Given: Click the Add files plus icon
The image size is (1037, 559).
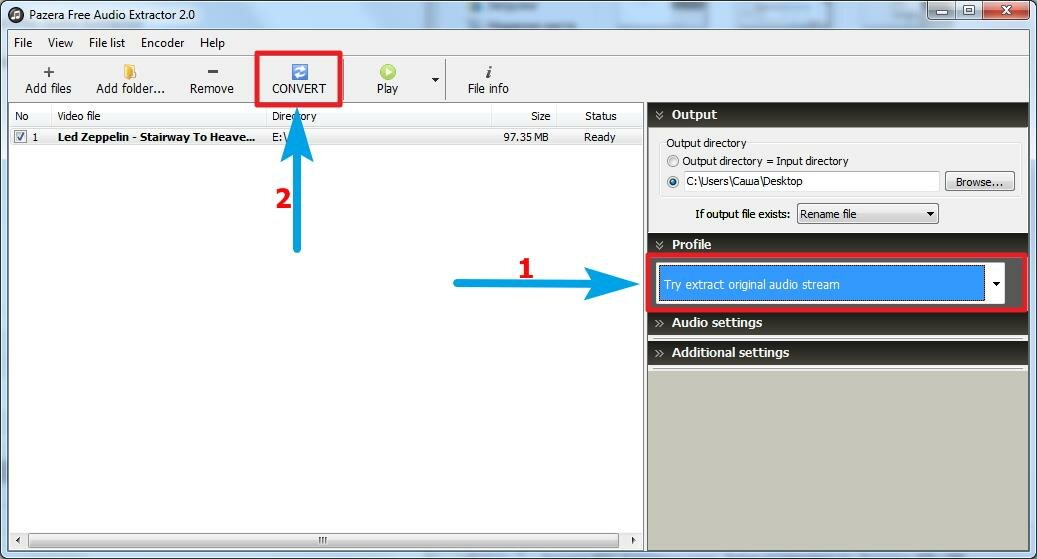Looking at the screenshot, I should [49, 72].
